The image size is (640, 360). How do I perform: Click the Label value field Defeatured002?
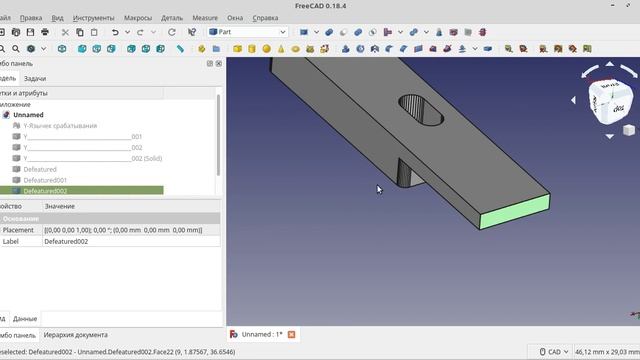(x=131, y=241)
